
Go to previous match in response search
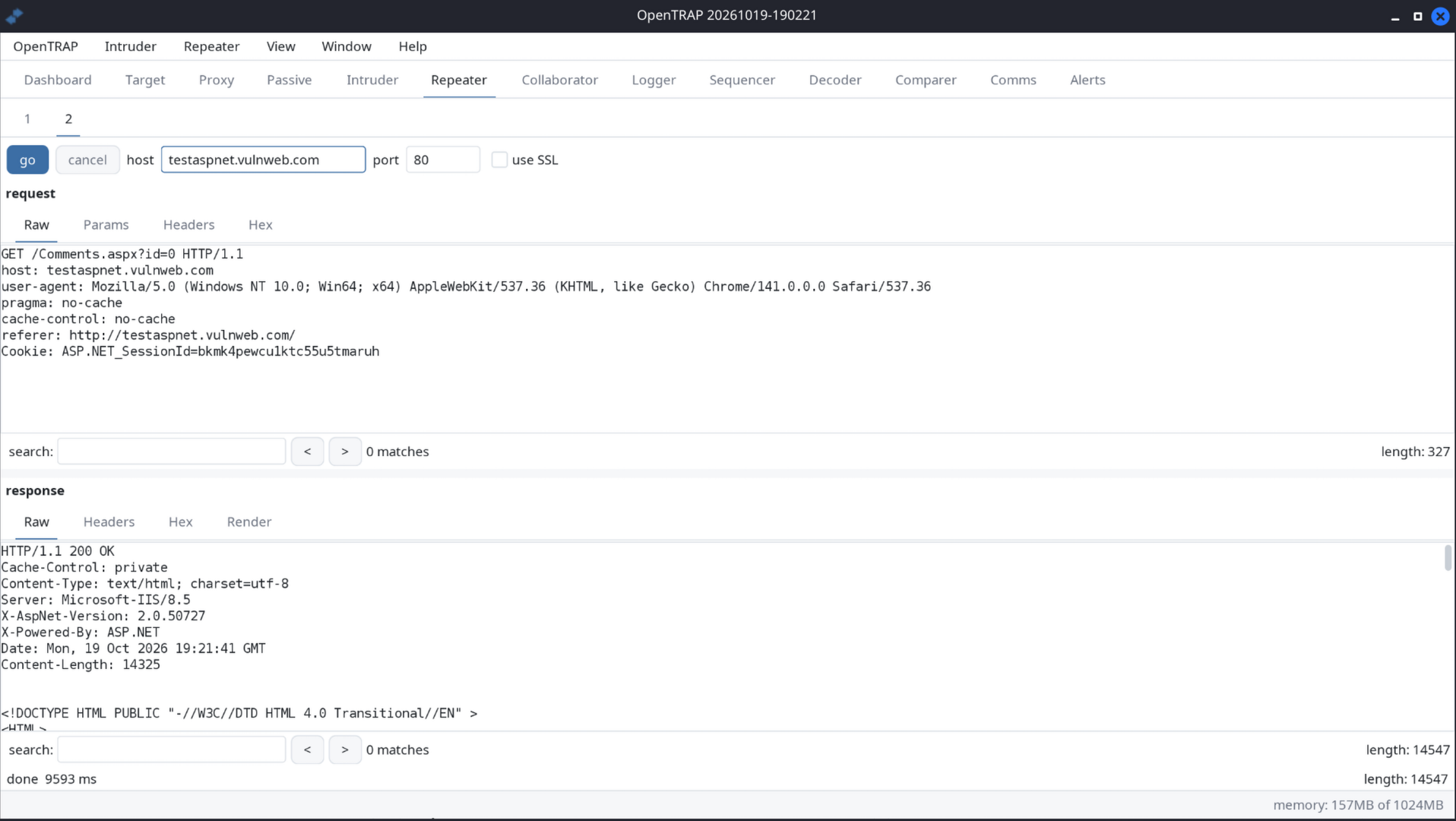coord(307,750)
